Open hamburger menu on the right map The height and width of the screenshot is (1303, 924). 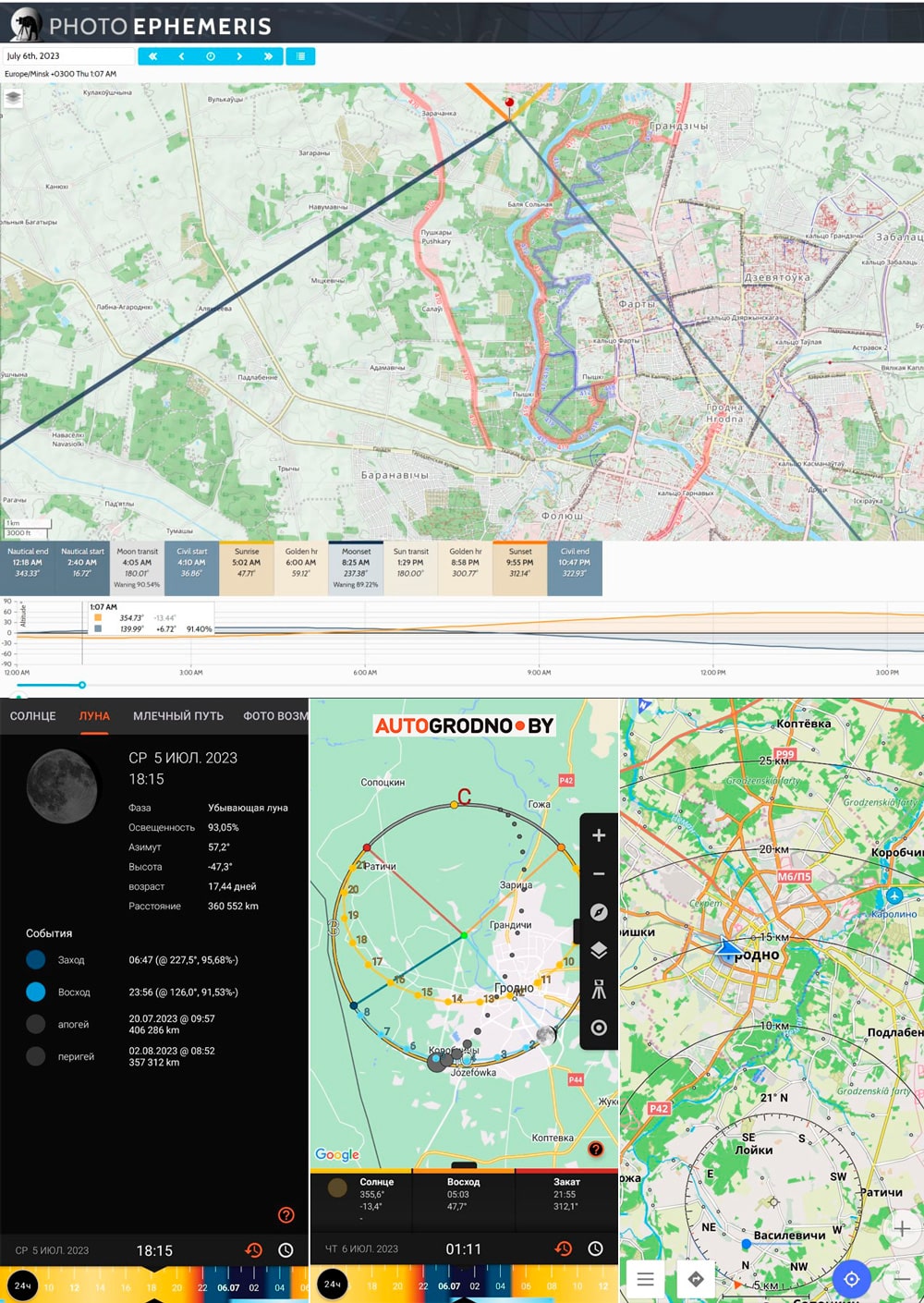tap(645, 1279)
